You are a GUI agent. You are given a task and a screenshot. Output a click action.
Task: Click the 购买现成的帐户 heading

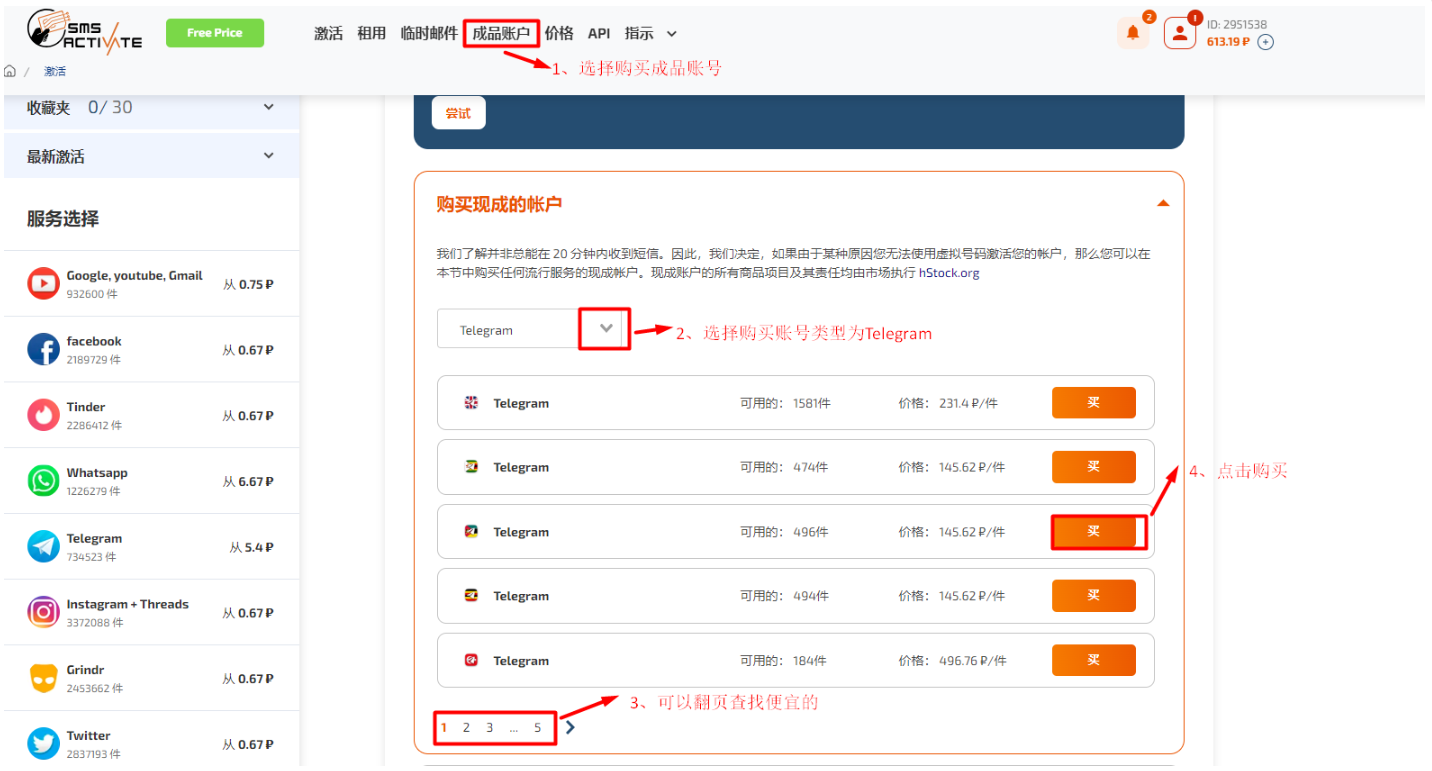pyautogui.click(x=499, y=204)
